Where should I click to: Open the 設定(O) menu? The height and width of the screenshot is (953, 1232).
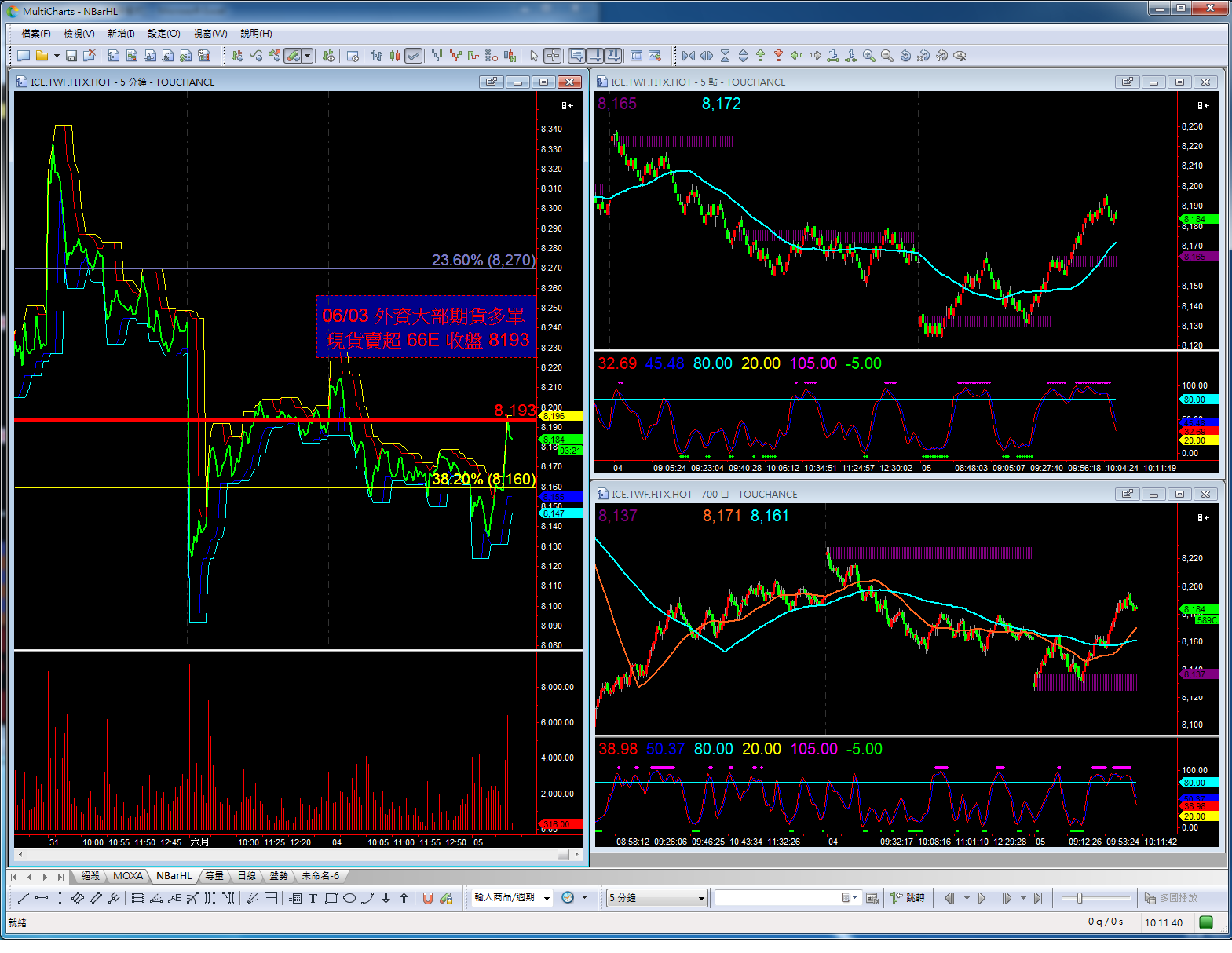pos(164,34)
